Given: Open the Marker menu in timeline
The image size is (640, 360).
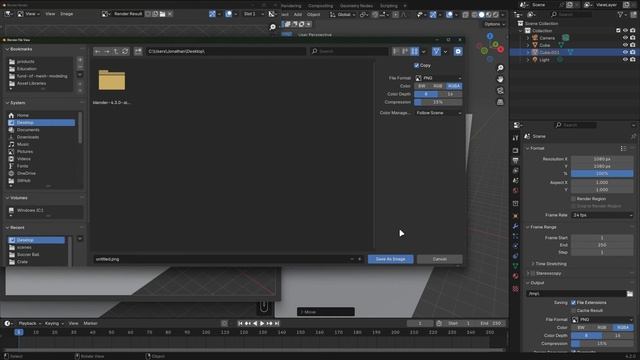Looking at the screenshot, I should (x=91, y=323).
